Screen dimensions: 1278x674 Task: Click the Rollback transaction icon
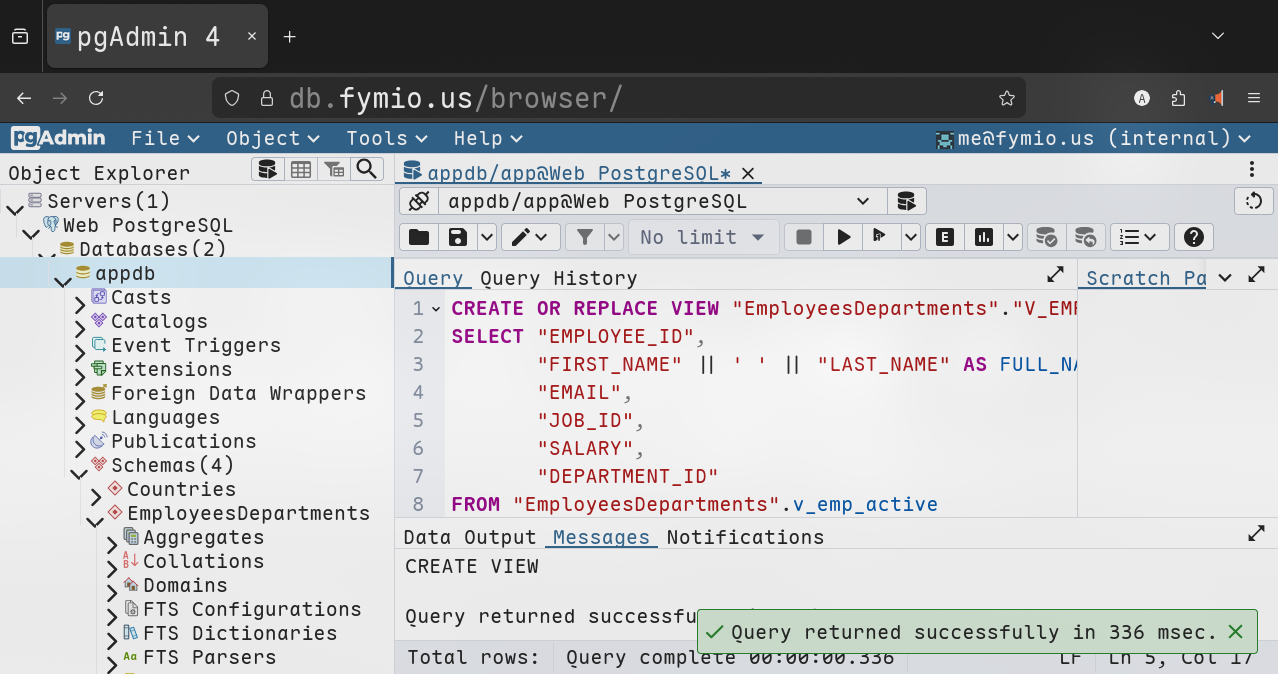point(1085,237)
